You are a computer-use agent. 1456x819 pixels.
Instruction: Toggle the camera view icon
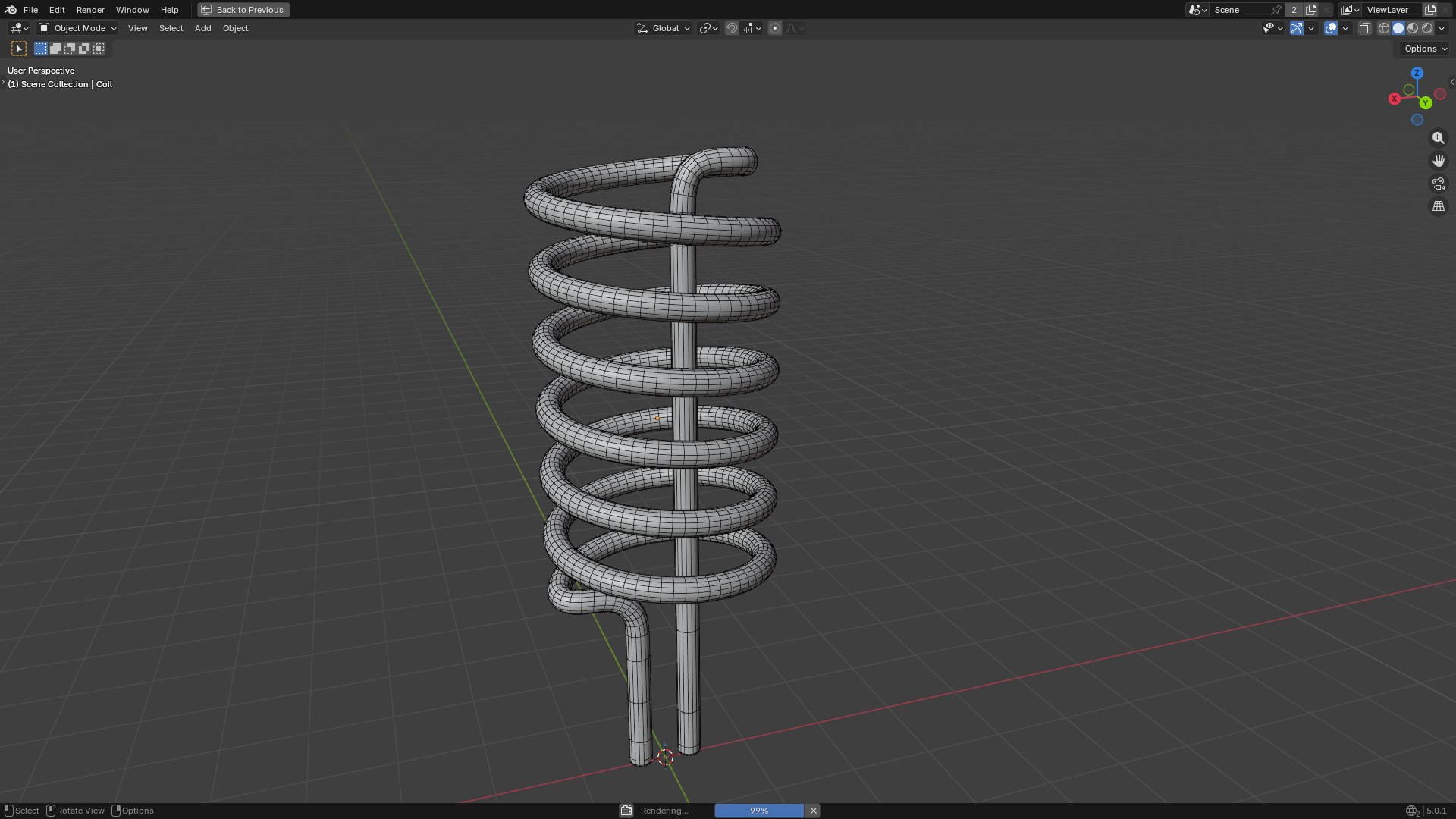1438,184
